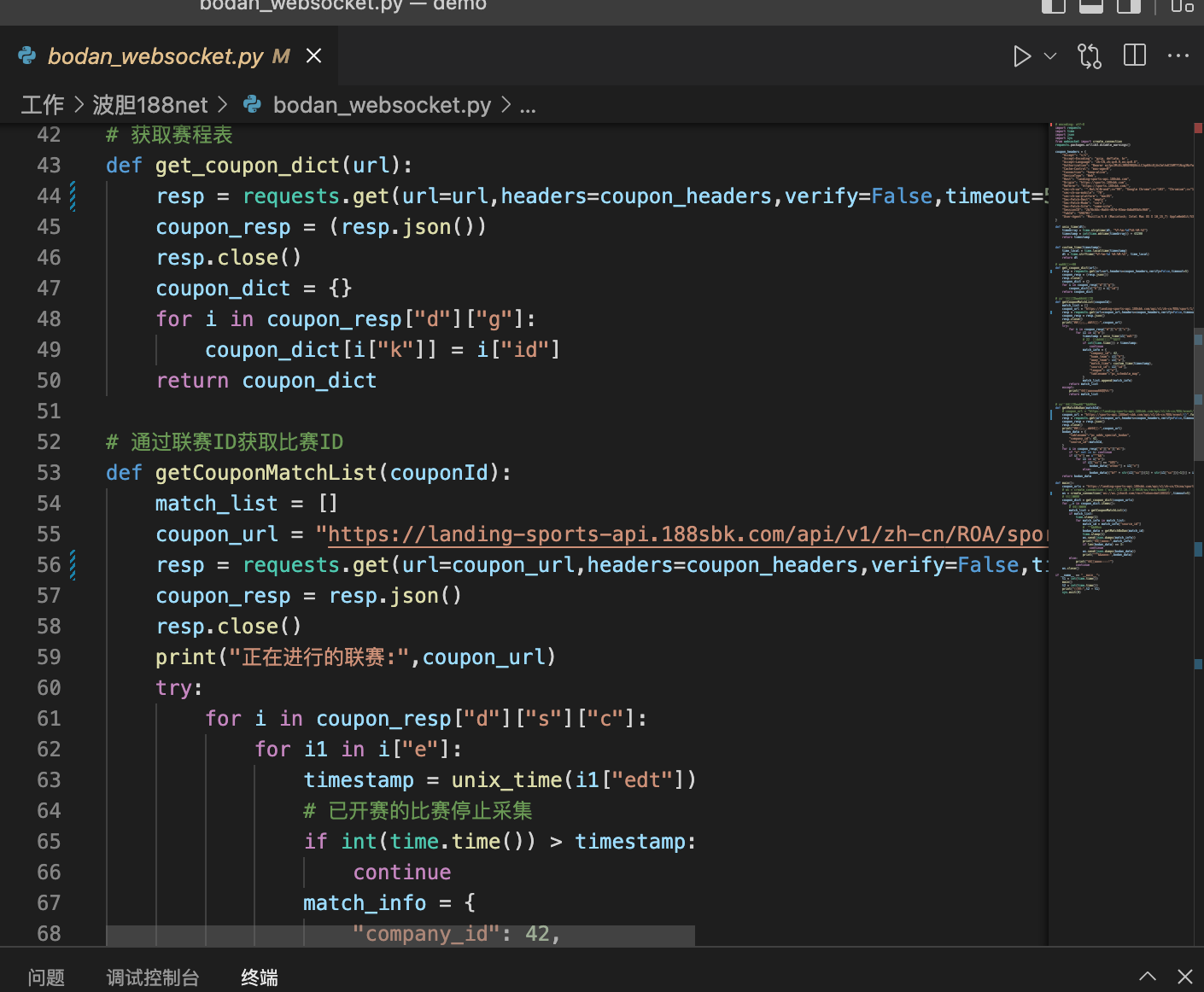Click 'unix_time' call on line 63
This screenshot has width=1204, height=992.
(x=507, y=780)
